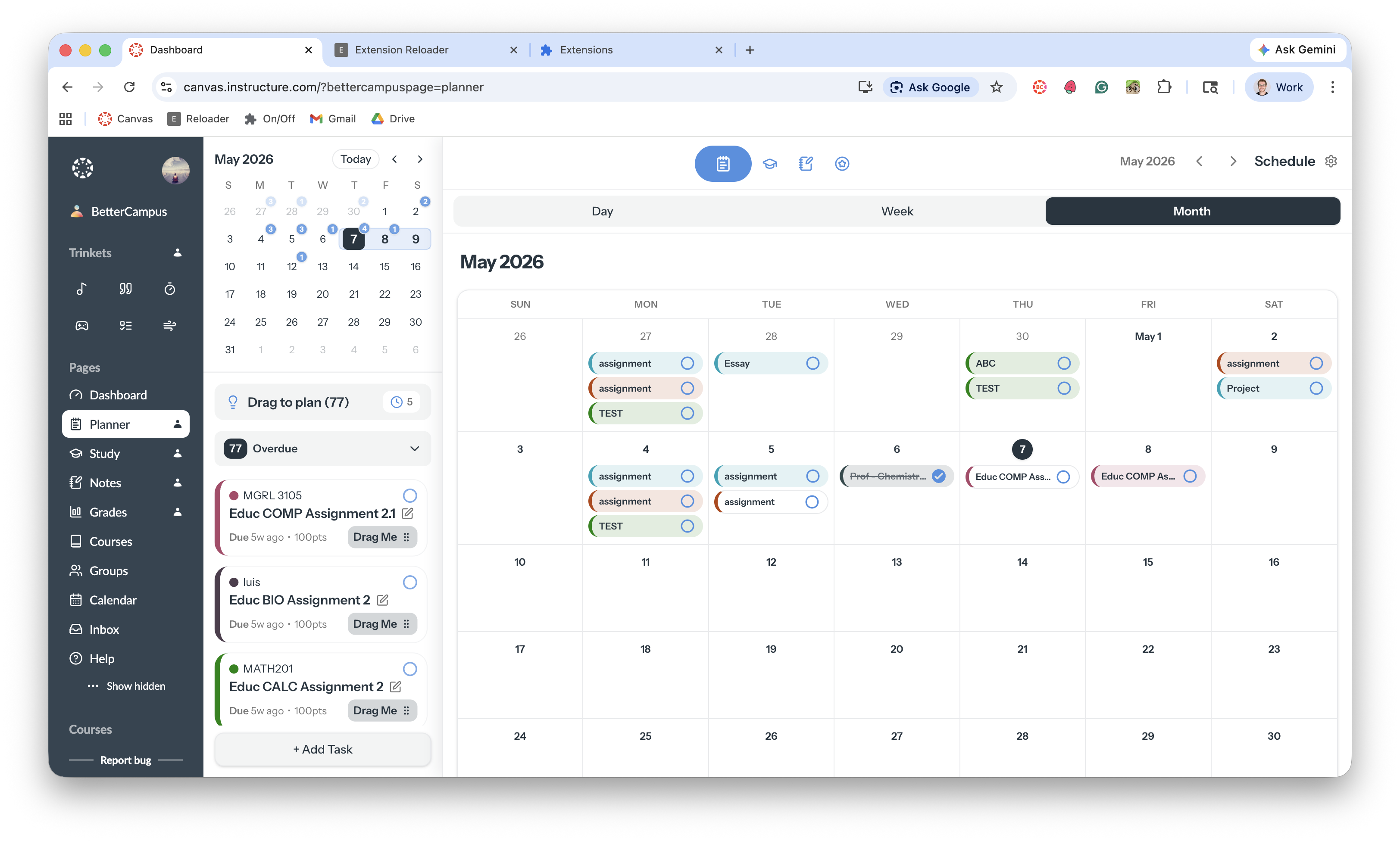
Task: Click the timer trinket icon
Action: [x=169, y=289]
